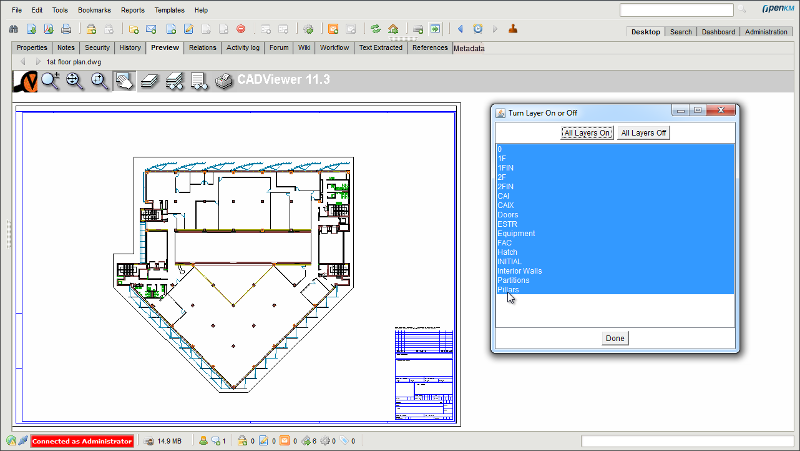Image resolution: width=800 pixels, height=451 pixels.
Task: Select the CADViewer pan hand tool
Action: [x=124, y=81]
